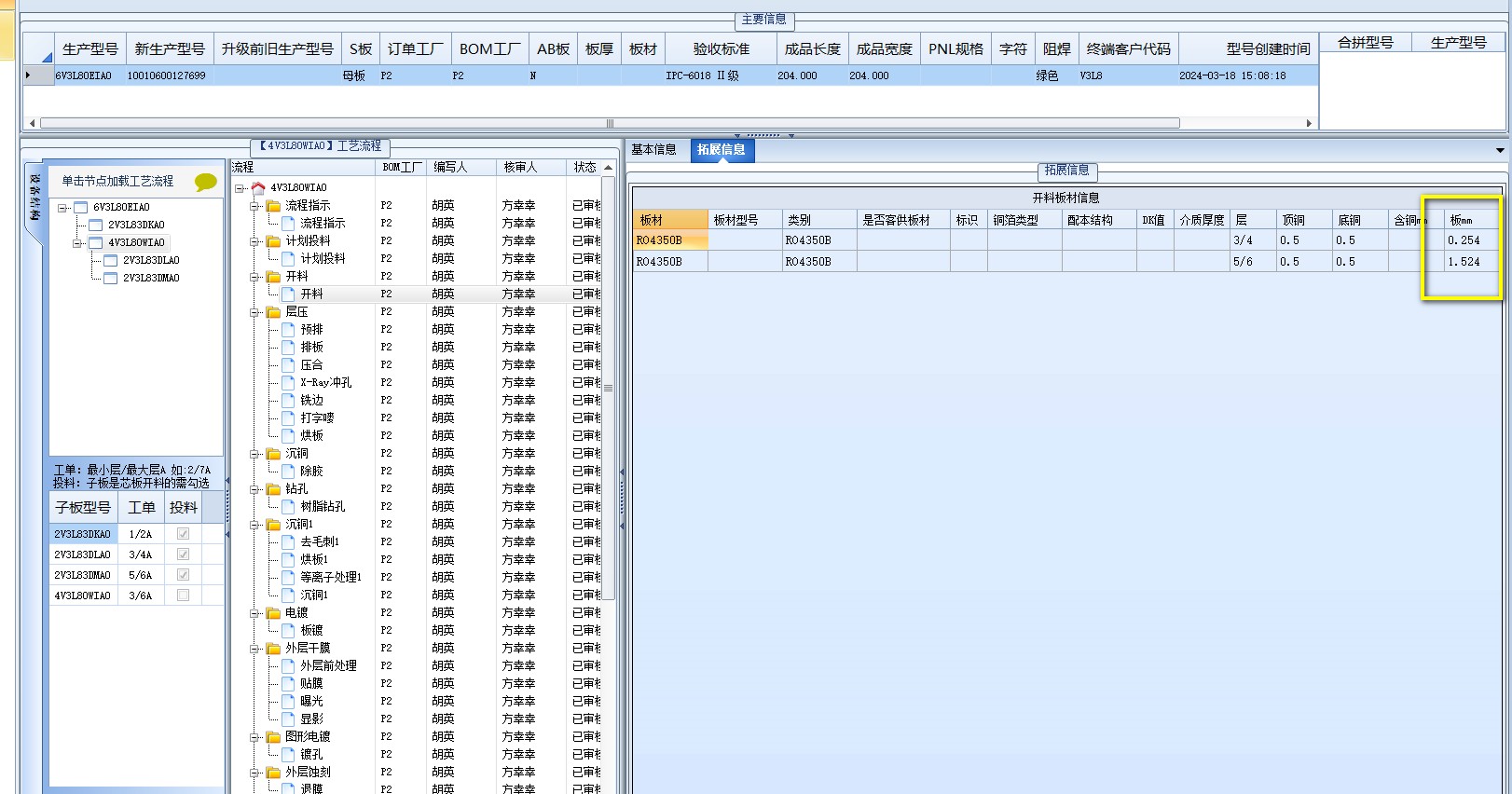Click the document icon next to 除胶

pos(288,471)
